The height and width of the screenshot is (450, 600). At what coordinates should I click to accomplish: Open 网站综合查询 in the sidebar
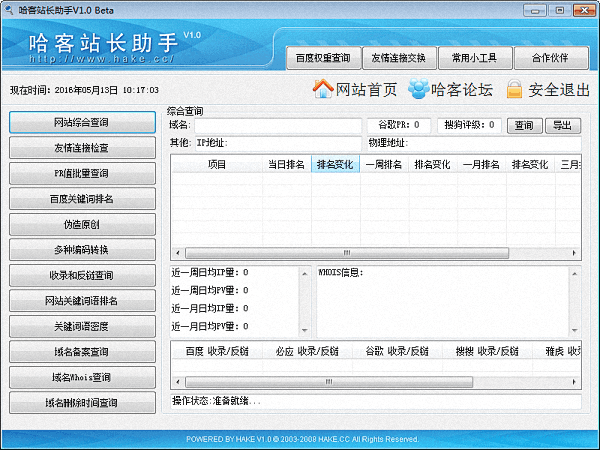[x=82, y=122]
